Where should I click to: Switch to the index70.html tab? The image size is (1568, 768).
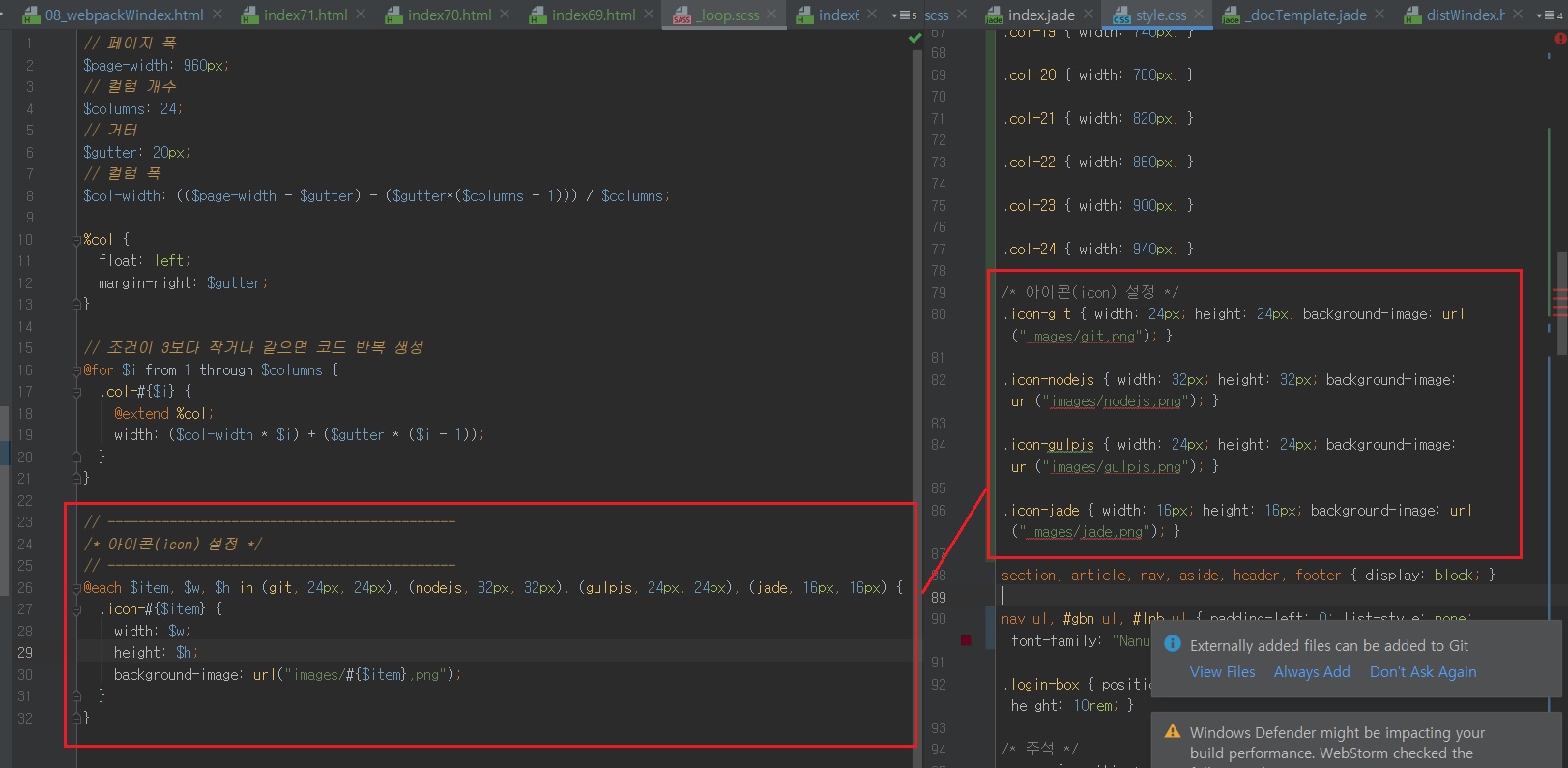450,15
